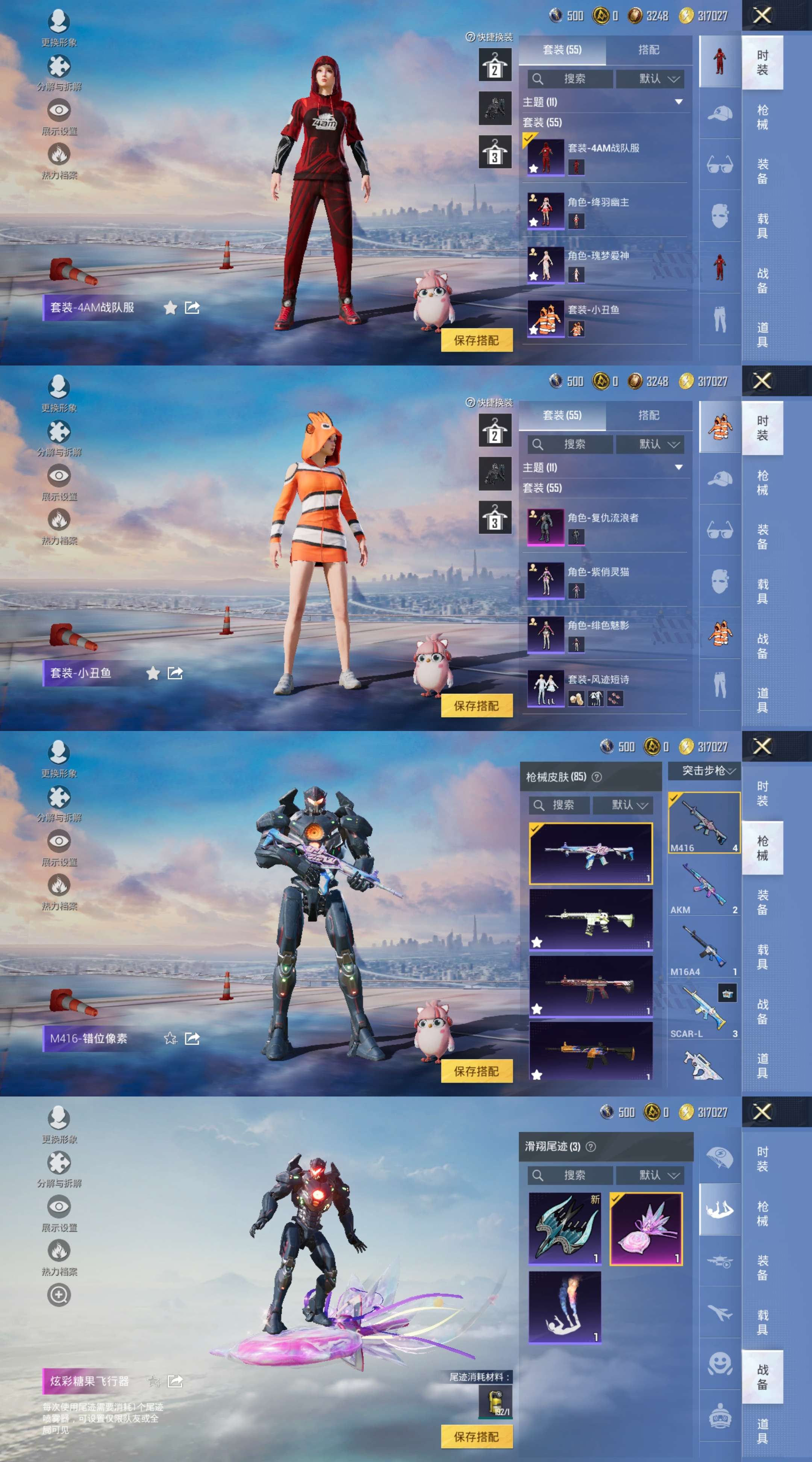Open the smiley emote category icon

720,1364
